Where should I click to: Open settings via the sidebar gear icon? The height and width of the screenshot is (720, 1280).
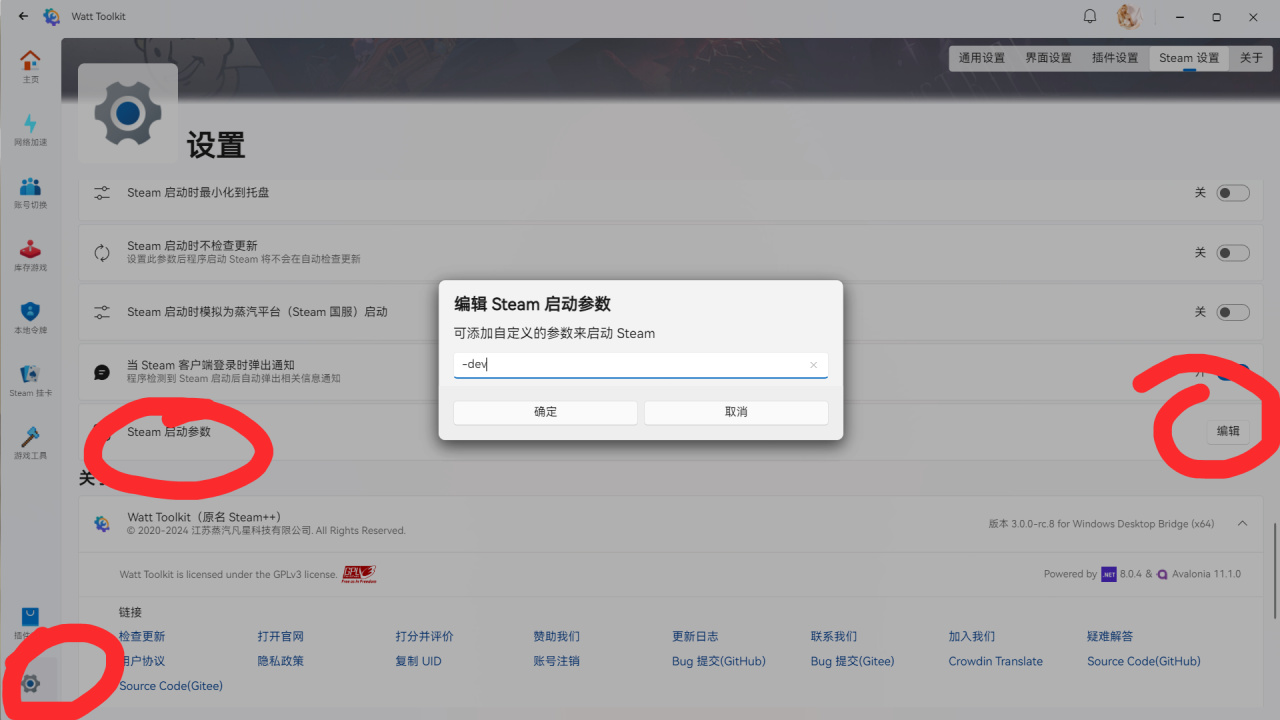tap(30, 684)
